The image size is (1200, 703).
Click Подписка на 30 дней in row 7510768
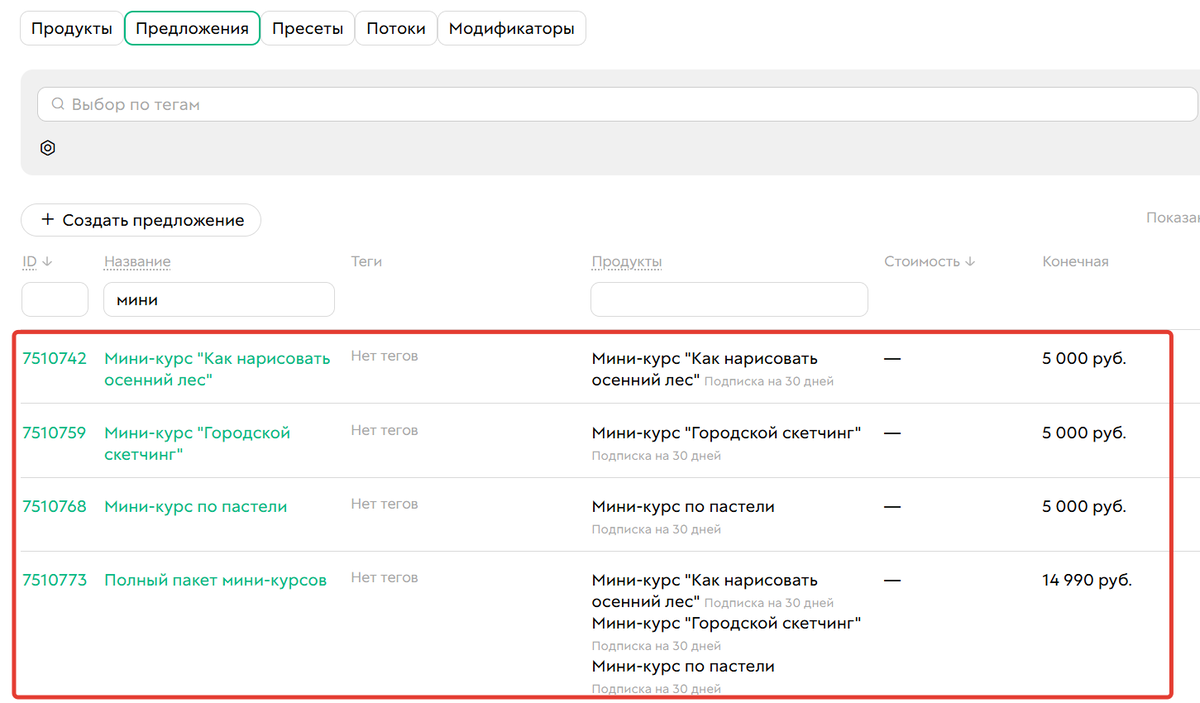tap(656, 530)
